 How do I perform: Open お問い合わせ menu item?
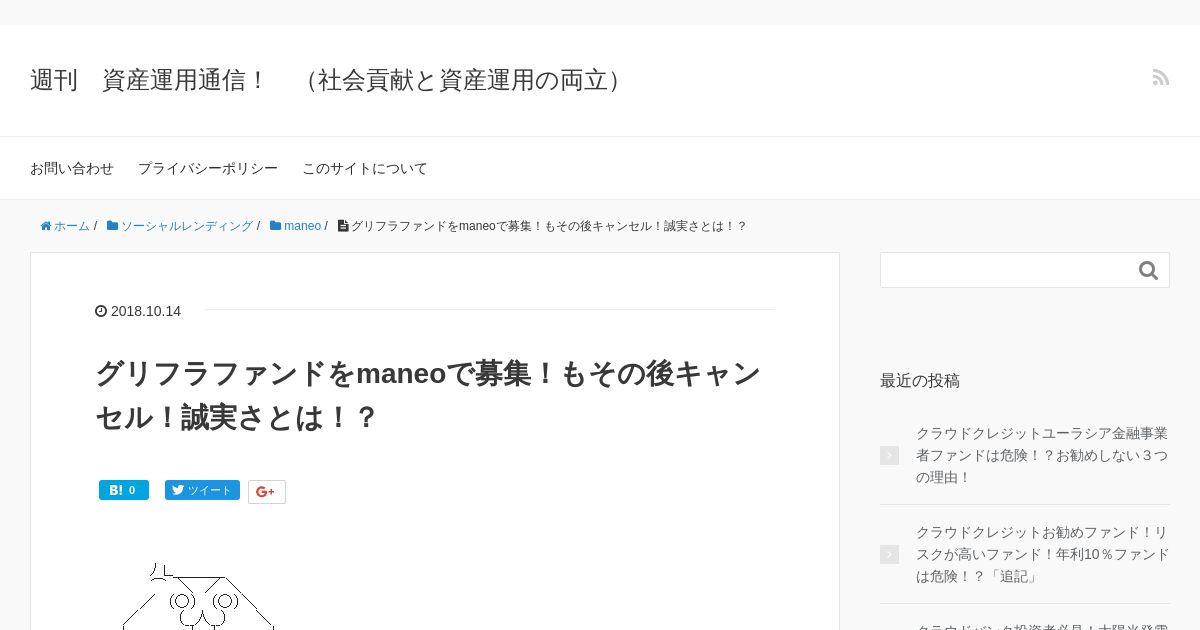coord(72,168)
